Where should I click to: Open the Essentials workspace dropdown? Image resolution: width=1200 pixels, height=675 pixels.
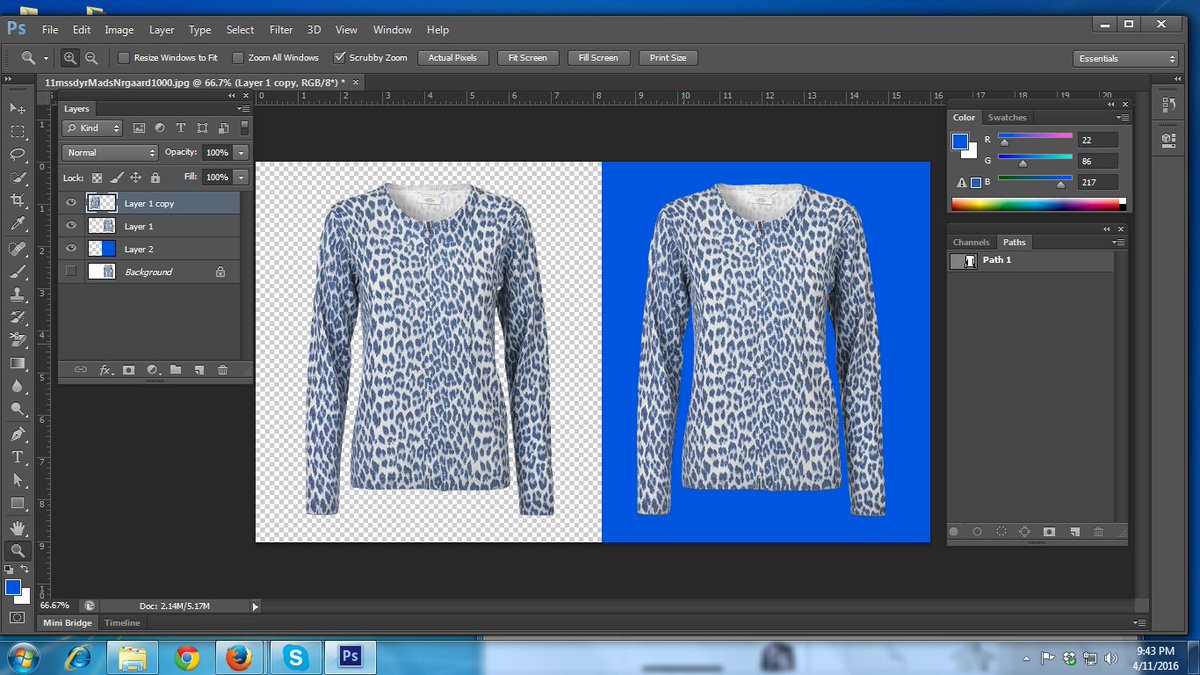[1125, 58]
